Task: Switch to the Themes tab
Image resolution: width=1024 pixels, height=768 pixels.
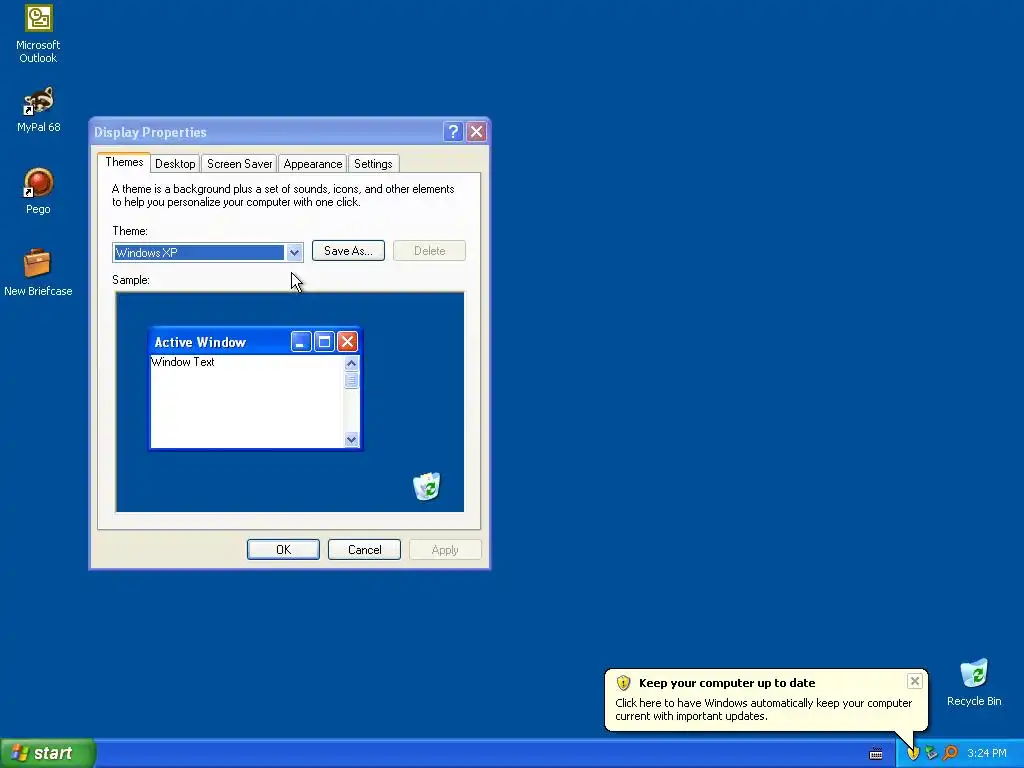Action: coord(124,162)
